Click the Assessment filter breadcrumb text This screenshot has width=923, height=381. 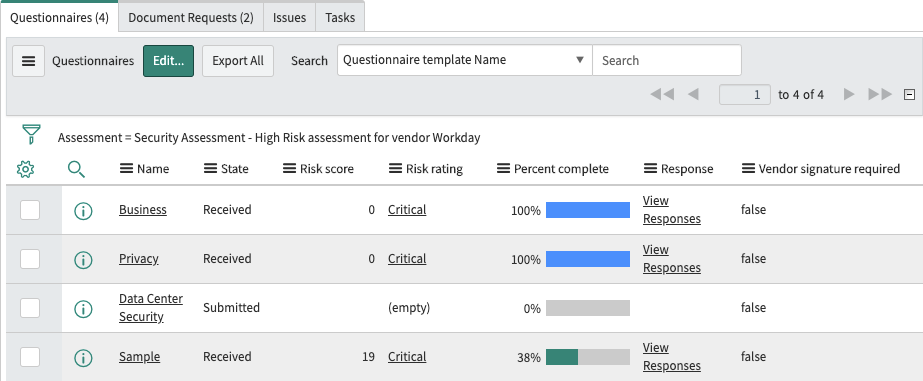269,138
